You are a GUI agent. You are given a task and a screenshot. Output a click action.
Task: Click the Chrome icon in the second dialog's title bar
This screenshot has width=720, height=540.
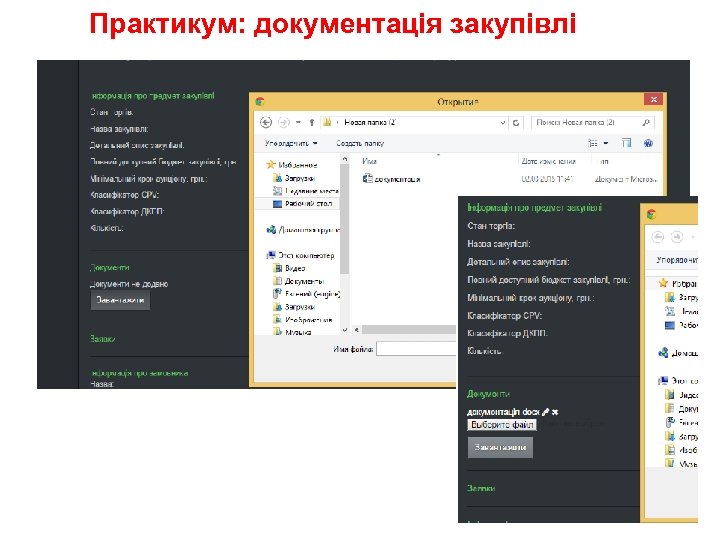click(x=651, y=214)
